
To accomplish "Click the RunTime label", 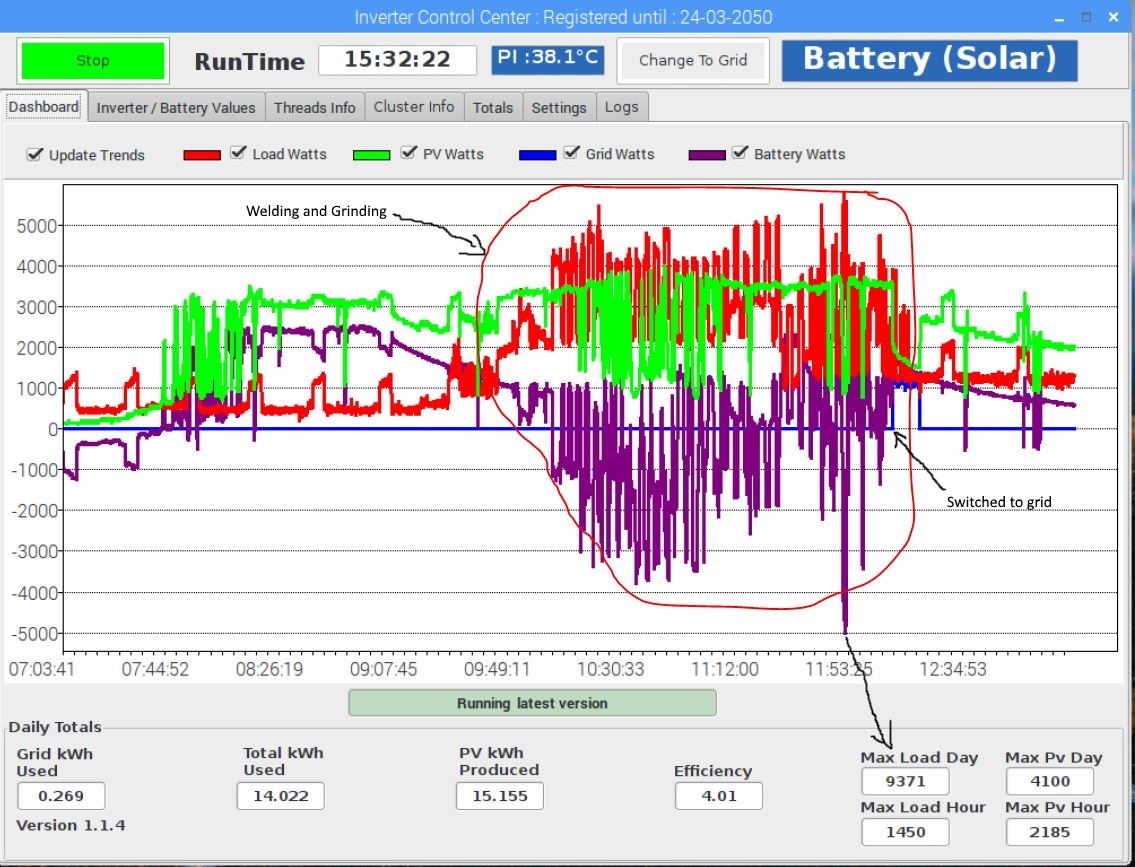I will tap(249, 62).
